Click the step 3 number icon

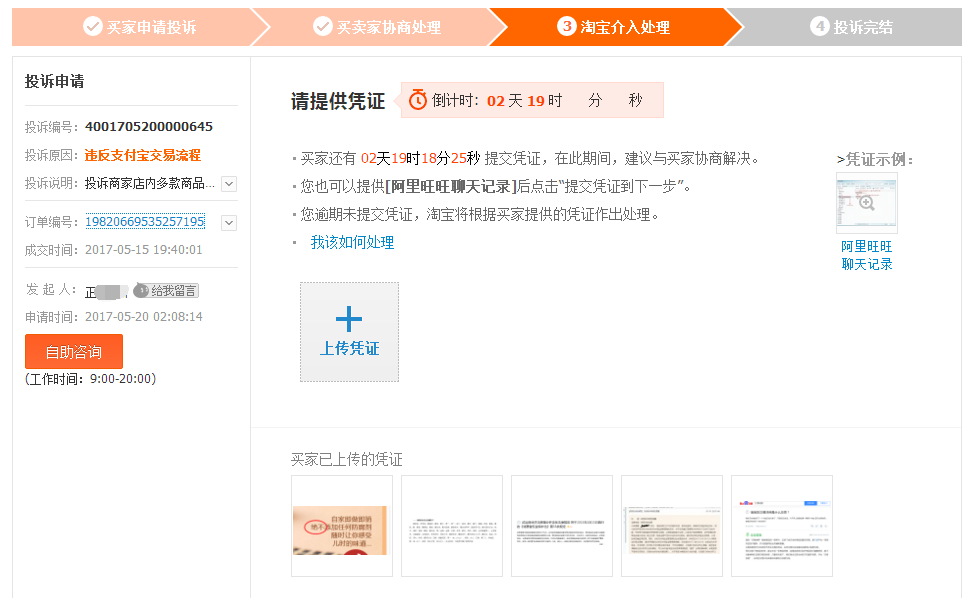(566, 26)
